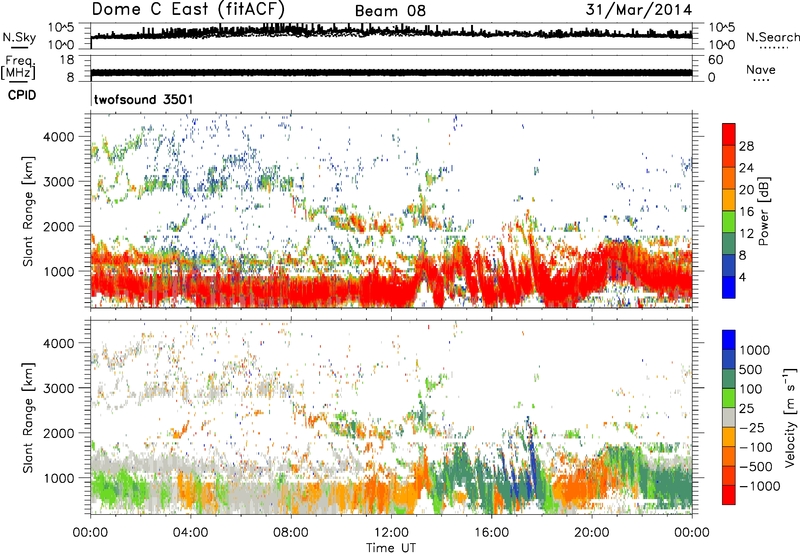This screenshot has width=800, height=554.
Task: Click the '-1000' Velocity colorbar value
Action: coord(760,486)
